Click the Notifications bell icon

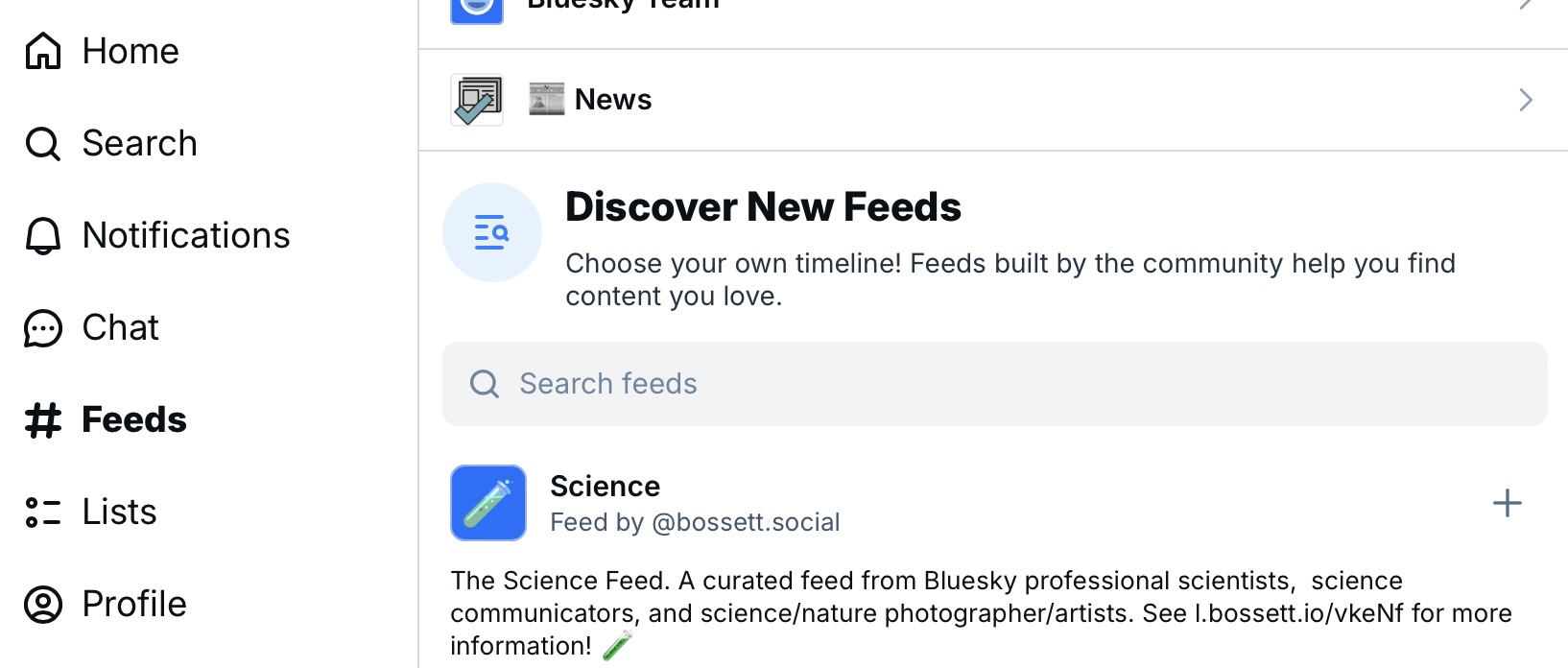pos(43,235)
